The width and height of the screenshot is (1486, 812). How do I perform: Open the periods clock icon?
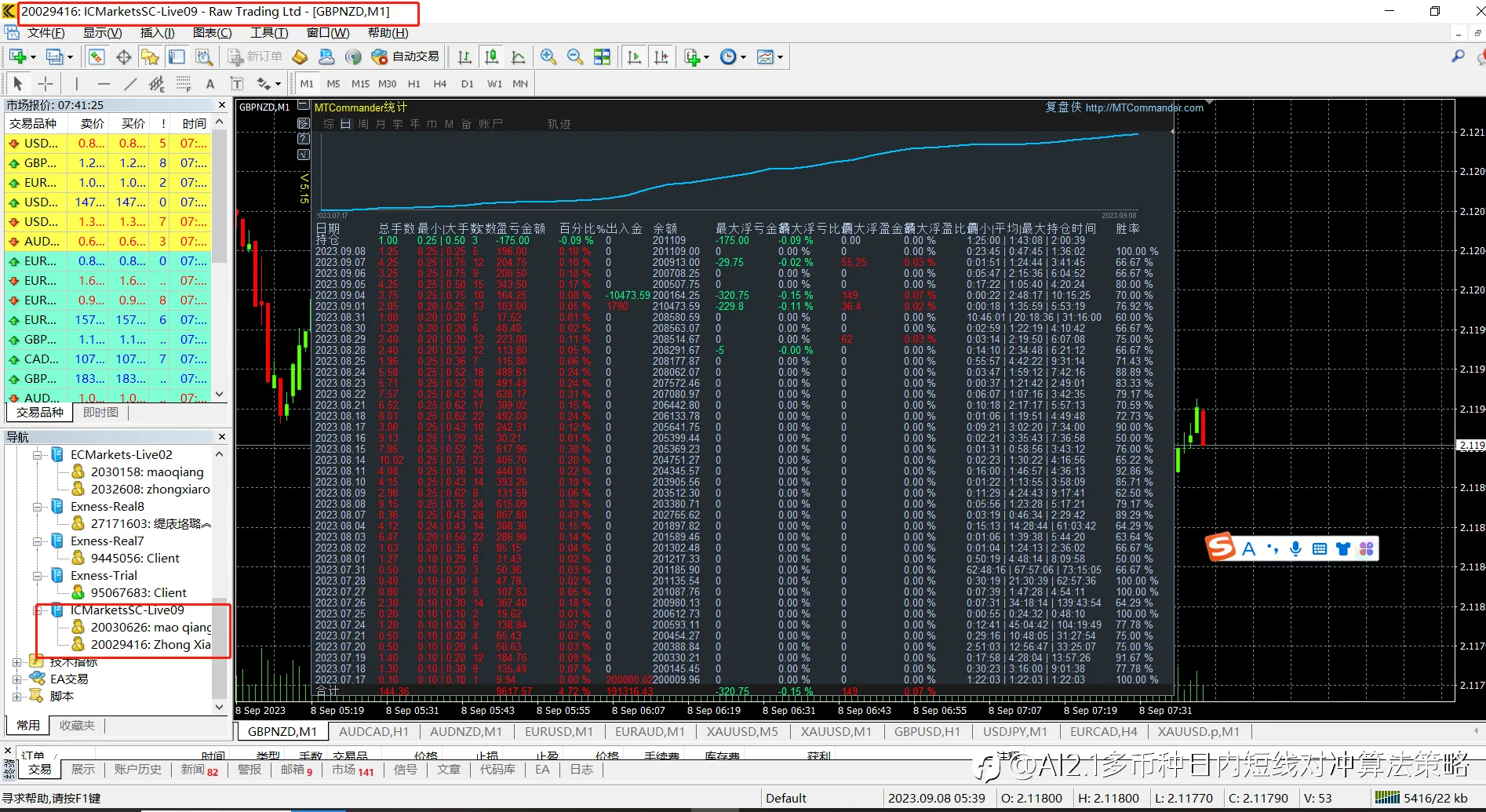[728, 56]
